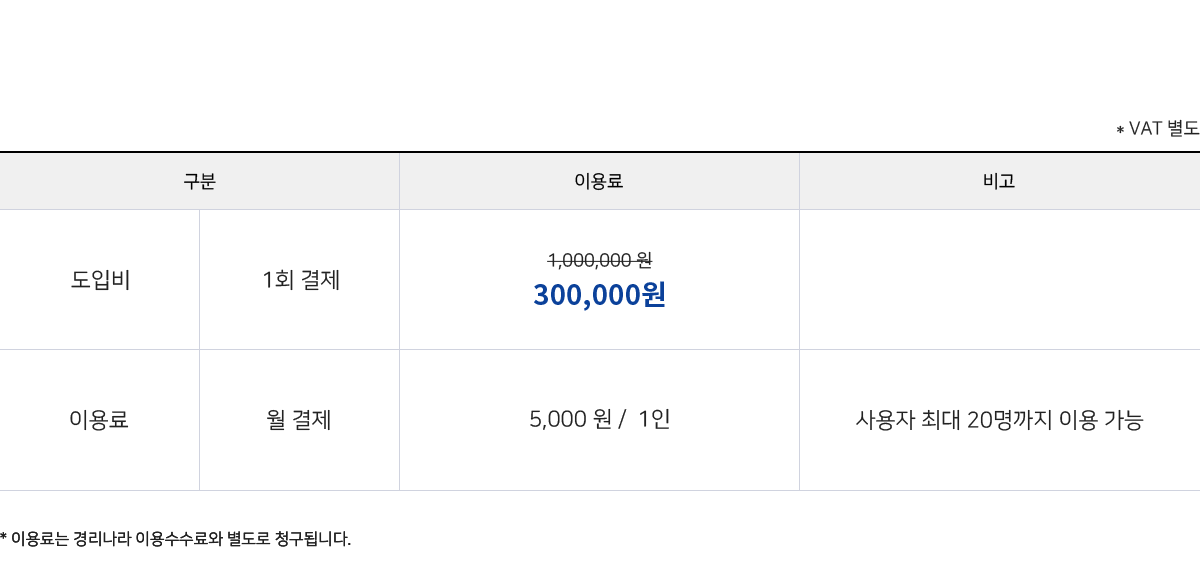The height and width of the screenshot is (577, 1200).
Task: Select the 월 결제 cell
Action: coord(299,420)
